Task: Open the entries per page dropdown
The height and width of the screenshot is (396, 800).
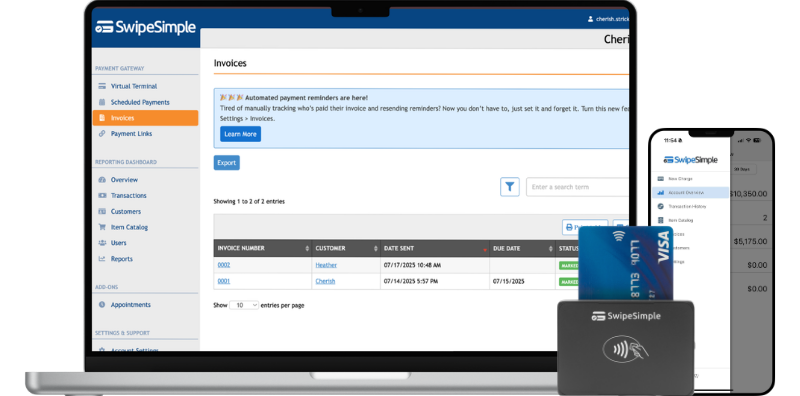Action: (x=244, y=305)
